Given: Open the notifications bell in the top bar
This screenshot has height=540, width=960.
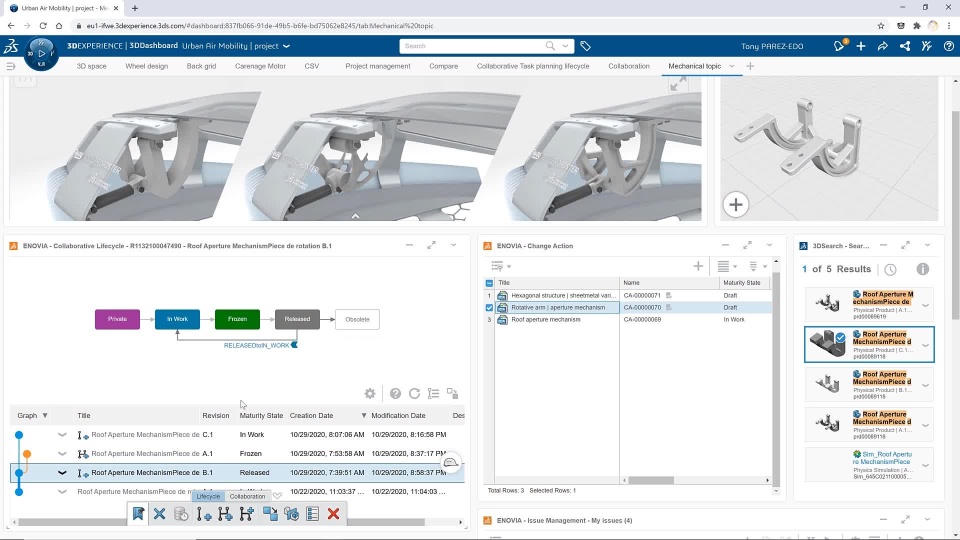Looking at the screenshot, I should click(839, 46).
